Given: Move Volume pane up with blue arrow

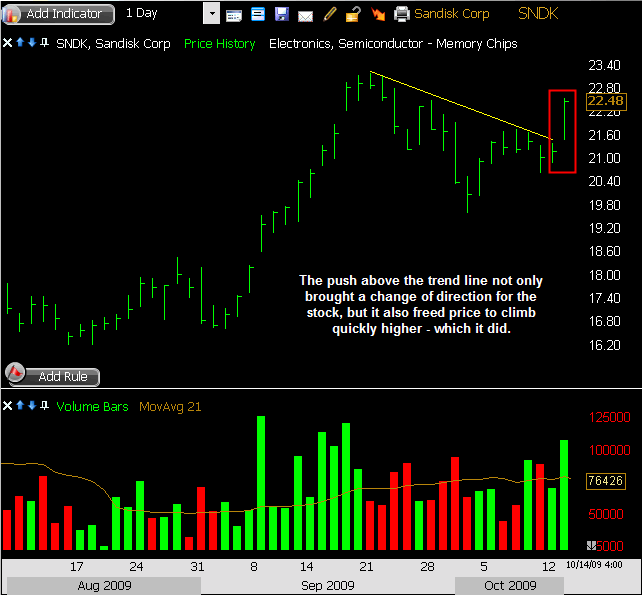Looking at the screenshot, I should click(x=20, y=405).
